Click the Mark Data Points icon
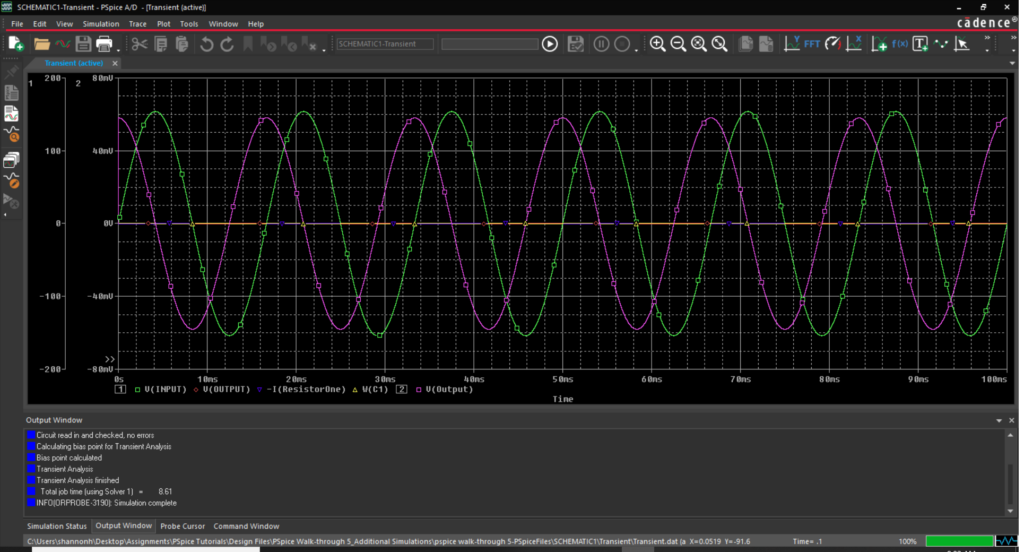This screenshot has width=1024, height=552. click(941, 44)
